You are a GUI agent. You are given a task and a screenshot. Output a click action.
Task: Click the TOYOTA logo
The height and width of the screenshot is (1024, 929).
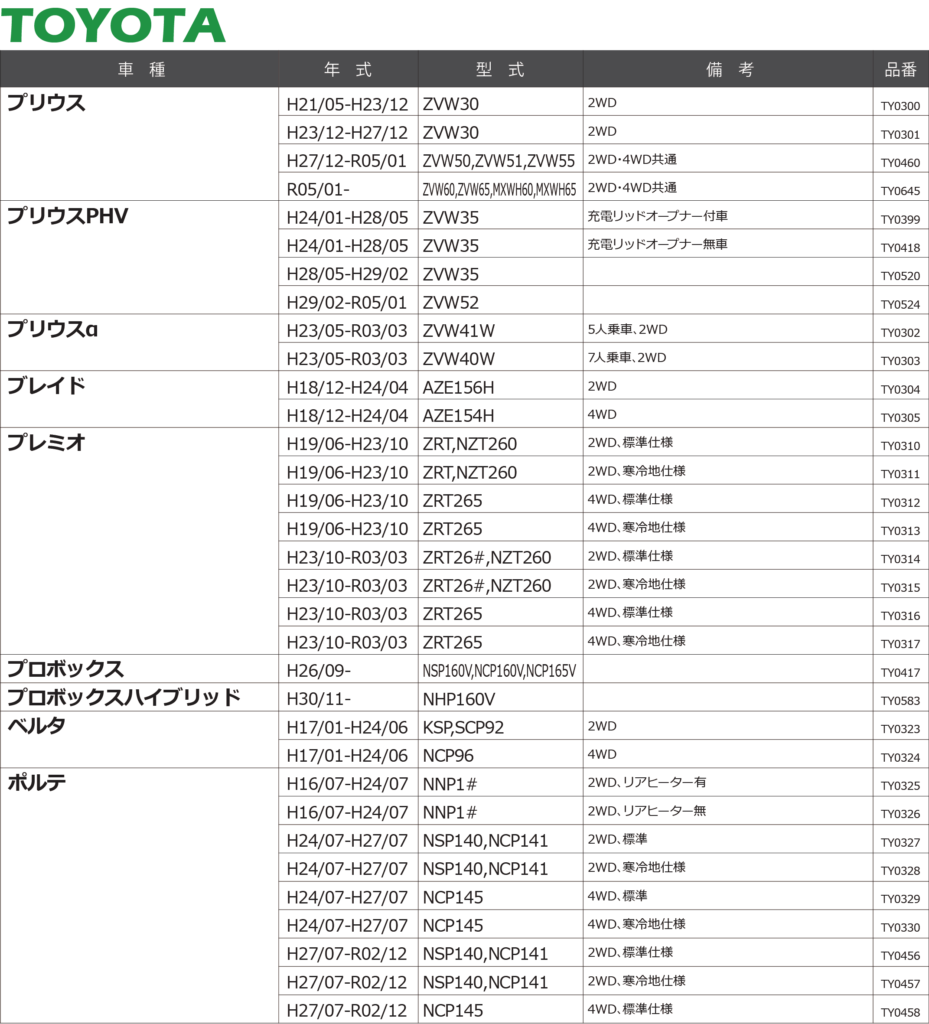(113, 24)
